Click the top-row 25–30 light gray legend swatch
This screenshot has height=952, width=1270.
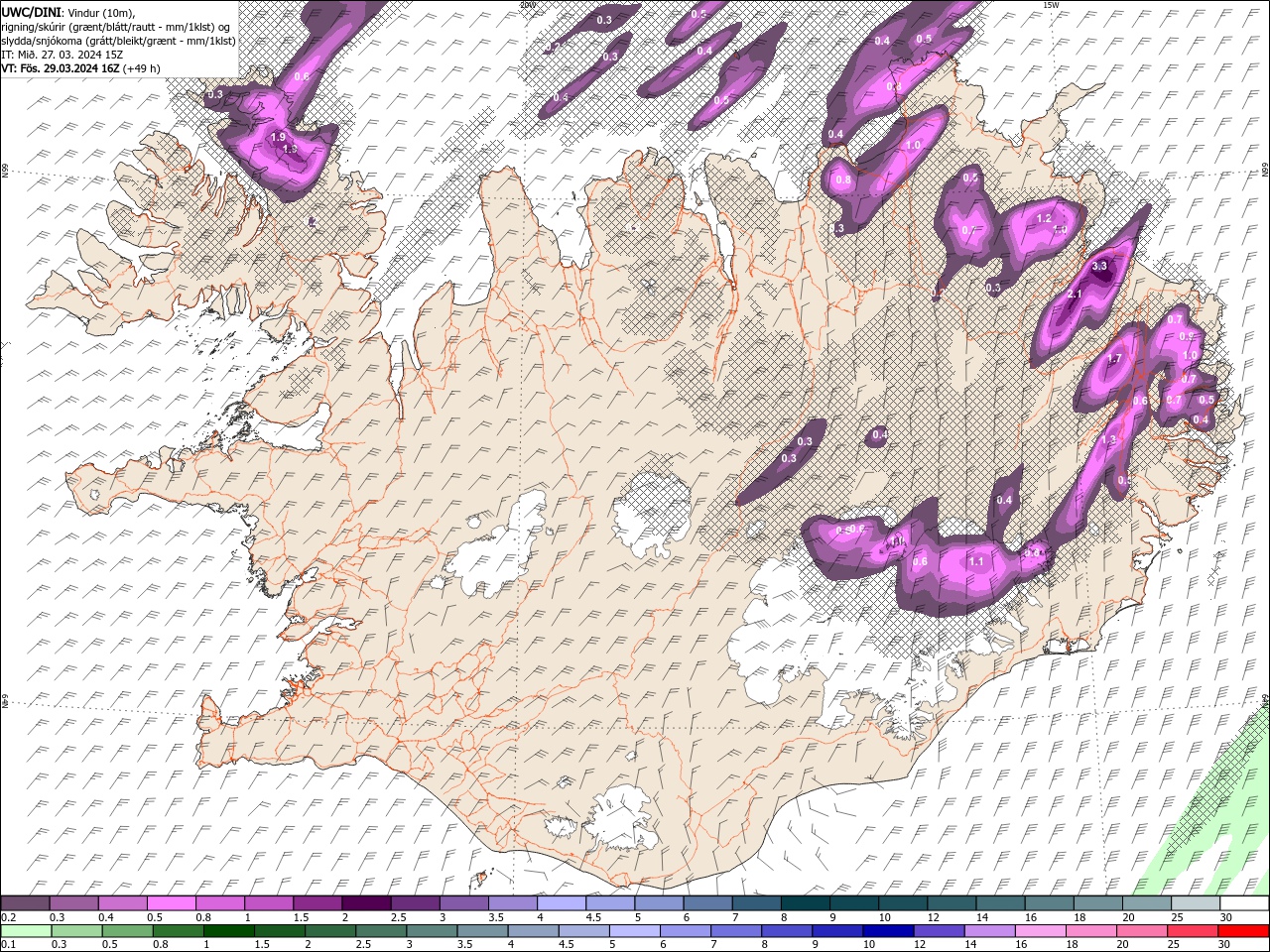(x=1195, y=903)
